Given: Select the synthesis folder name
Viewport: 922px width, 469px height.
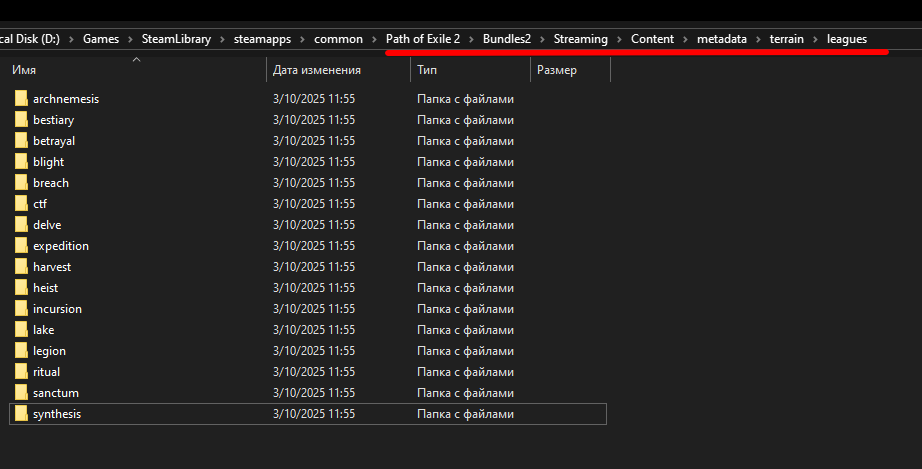Looking at the screenshot, I should click(57, 414).
